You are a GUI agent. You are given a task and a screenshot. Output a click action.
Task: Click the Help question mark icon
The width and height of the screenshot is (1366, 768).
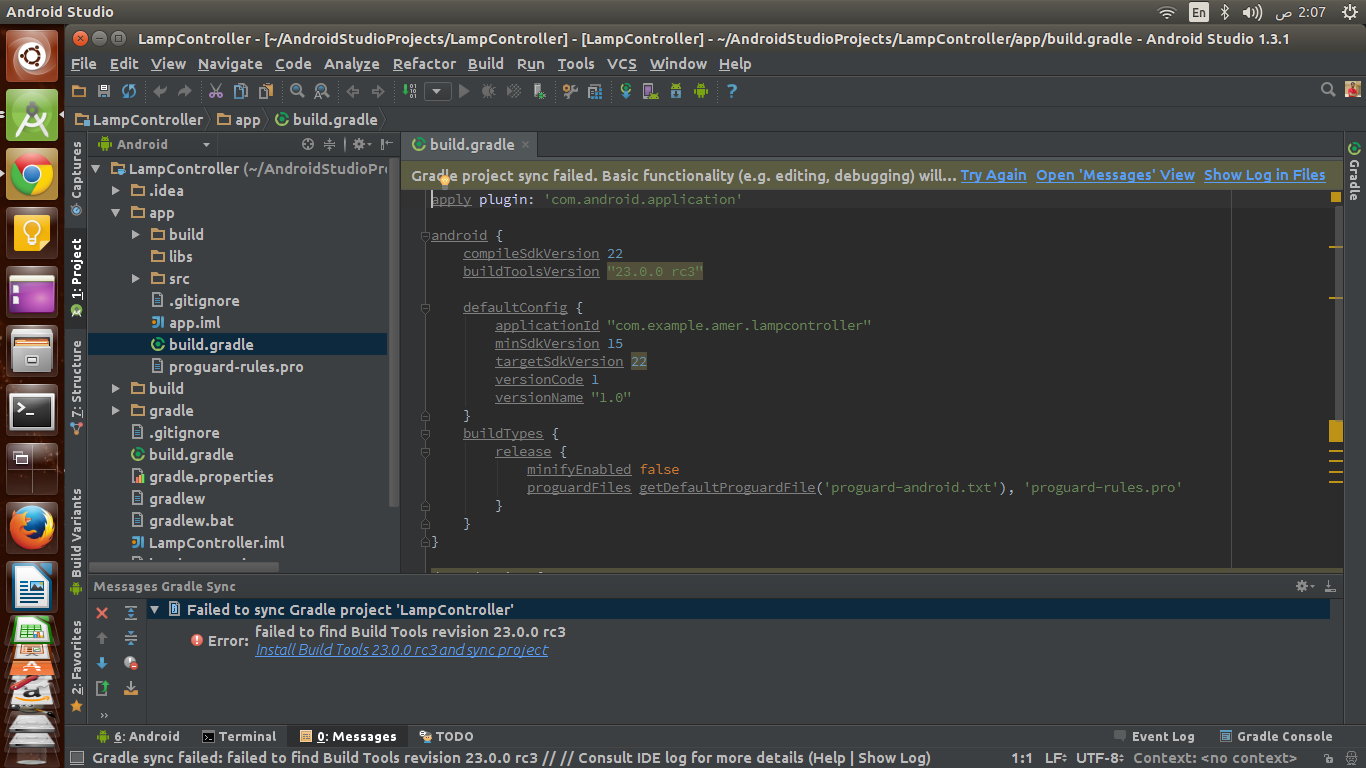732,91
